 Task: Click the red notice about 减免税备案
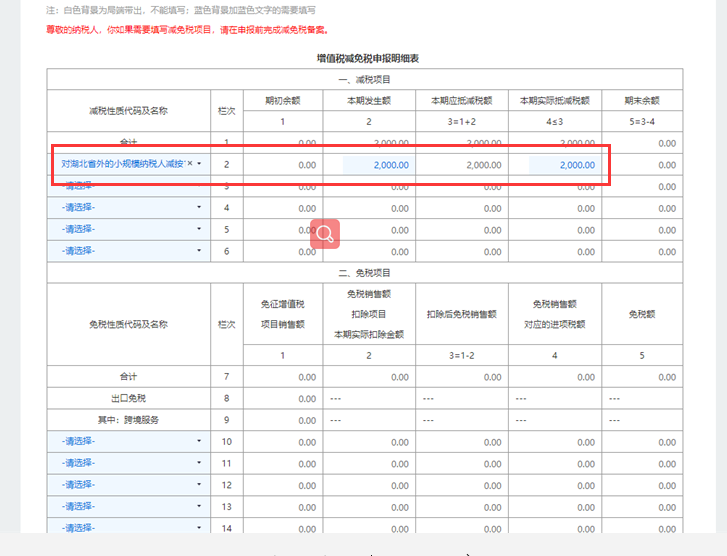point(188,30)
